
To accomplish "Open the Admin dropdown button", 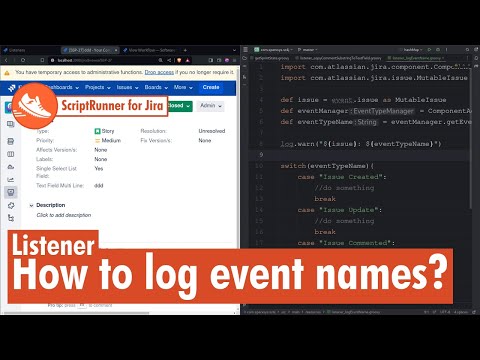I will 210,106.
